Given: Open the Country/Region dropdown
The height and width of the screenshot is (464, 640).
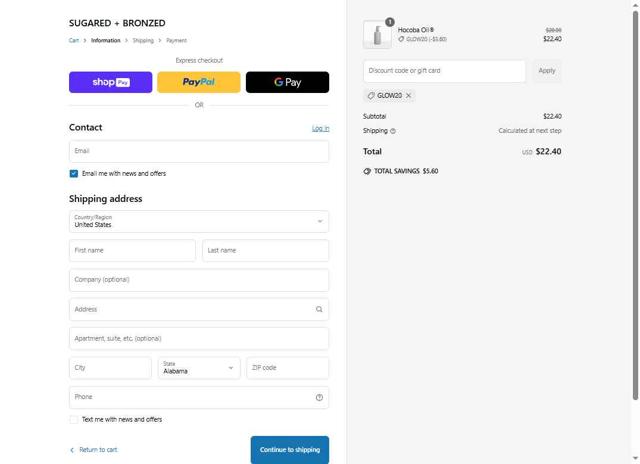Looking at the screenshot, I should 199,222.
